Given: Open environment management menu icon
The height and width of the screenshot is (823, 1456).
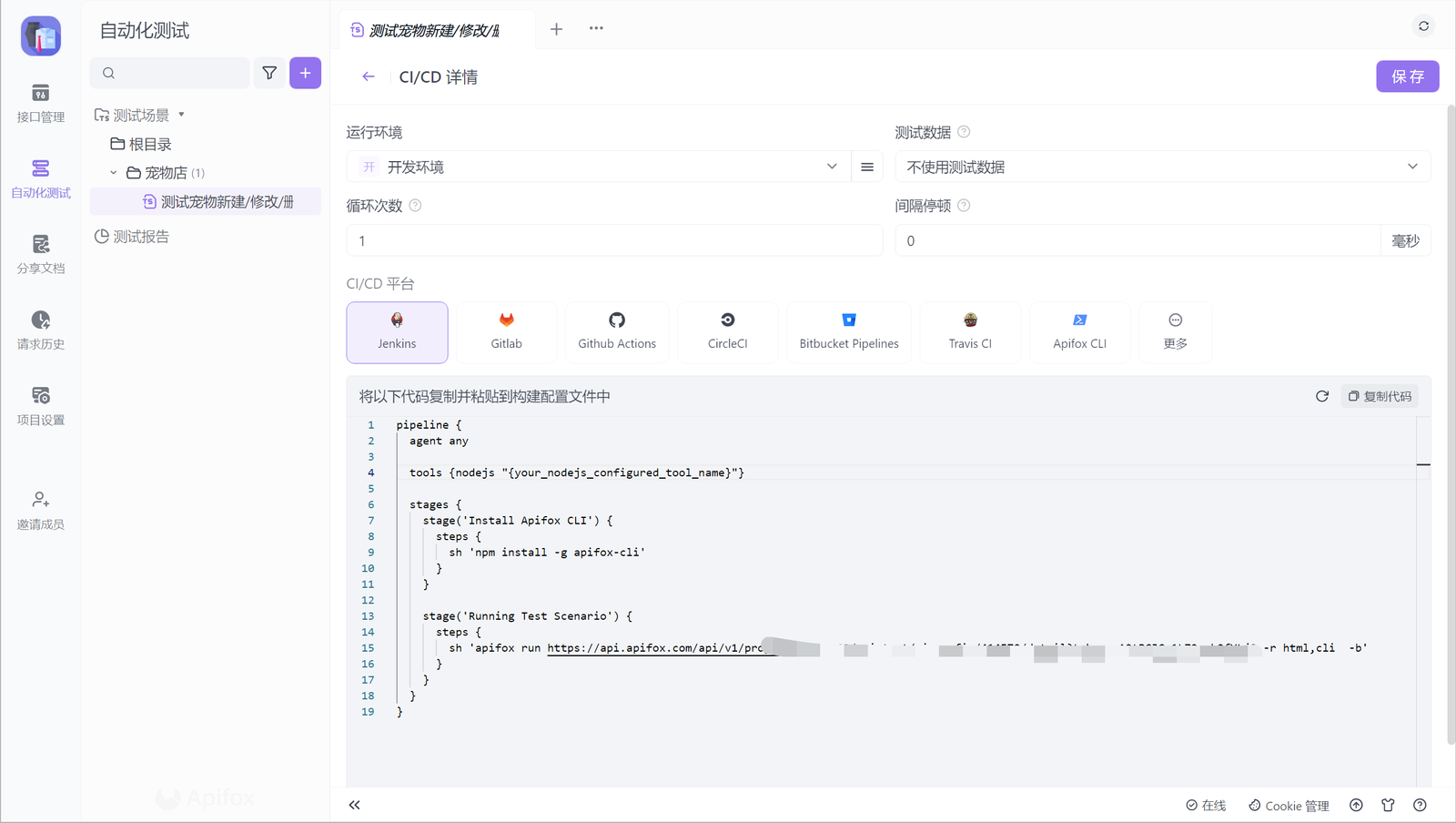Looking at the screenshot, I should pos(867,167).
